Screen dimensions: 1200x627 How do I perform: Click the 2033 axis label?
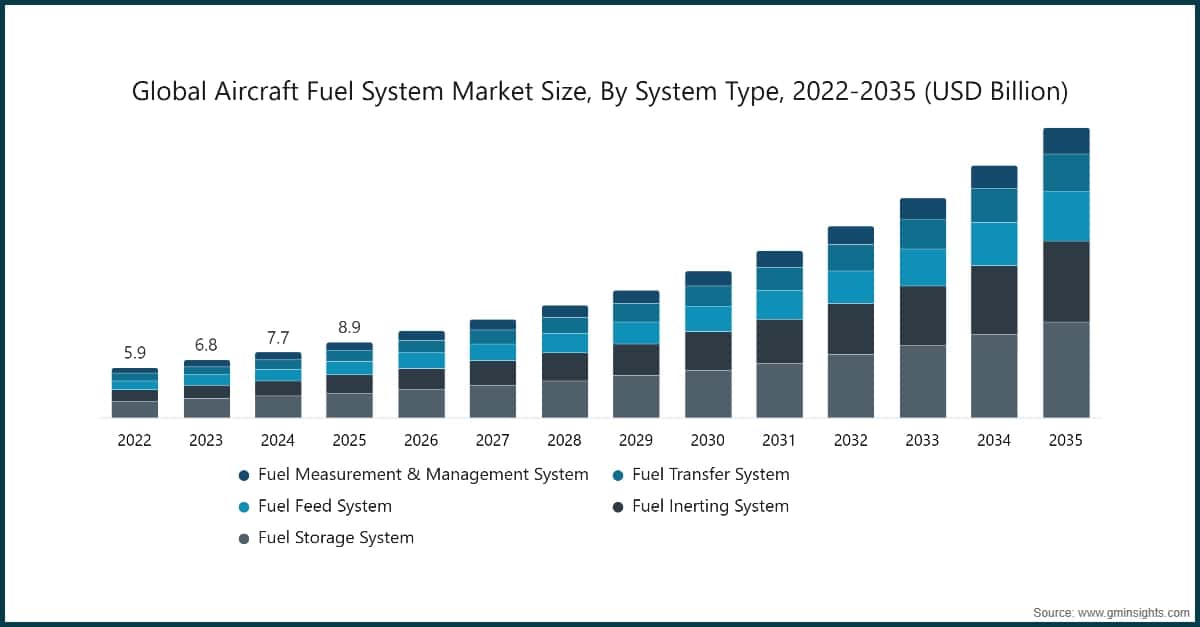click(x=922, y=440)
